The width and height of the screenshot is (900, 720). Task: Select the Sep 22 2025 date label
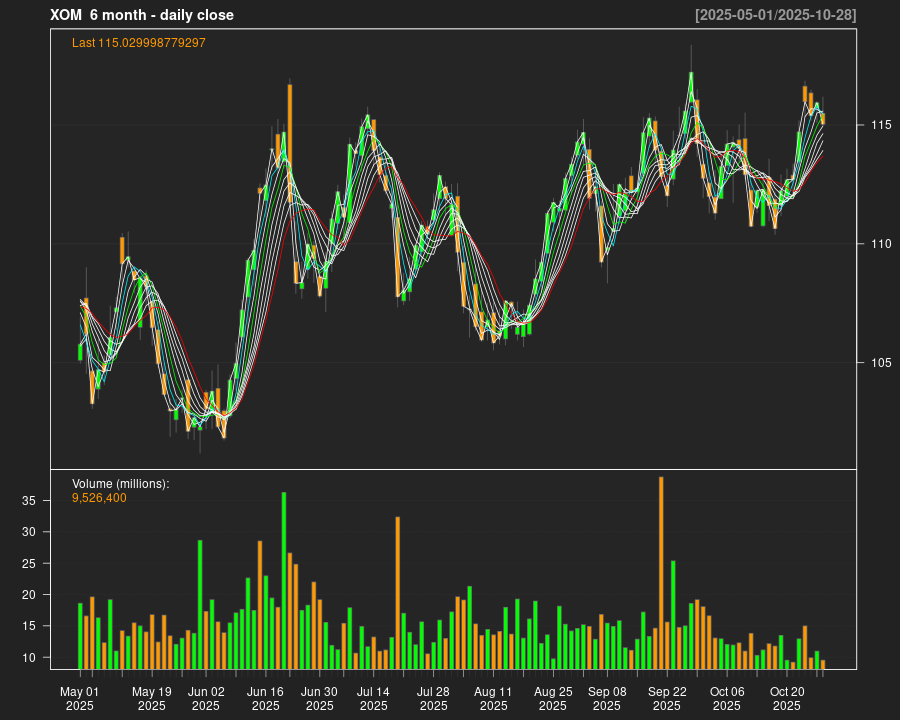[667, 698]
